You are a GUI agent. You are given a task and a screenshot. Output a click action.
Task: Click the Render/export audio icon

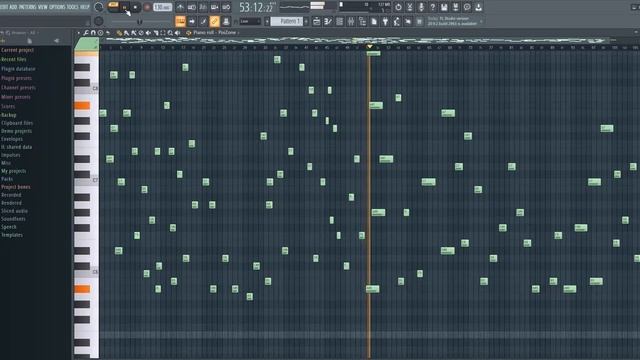(x=456, y=7)
